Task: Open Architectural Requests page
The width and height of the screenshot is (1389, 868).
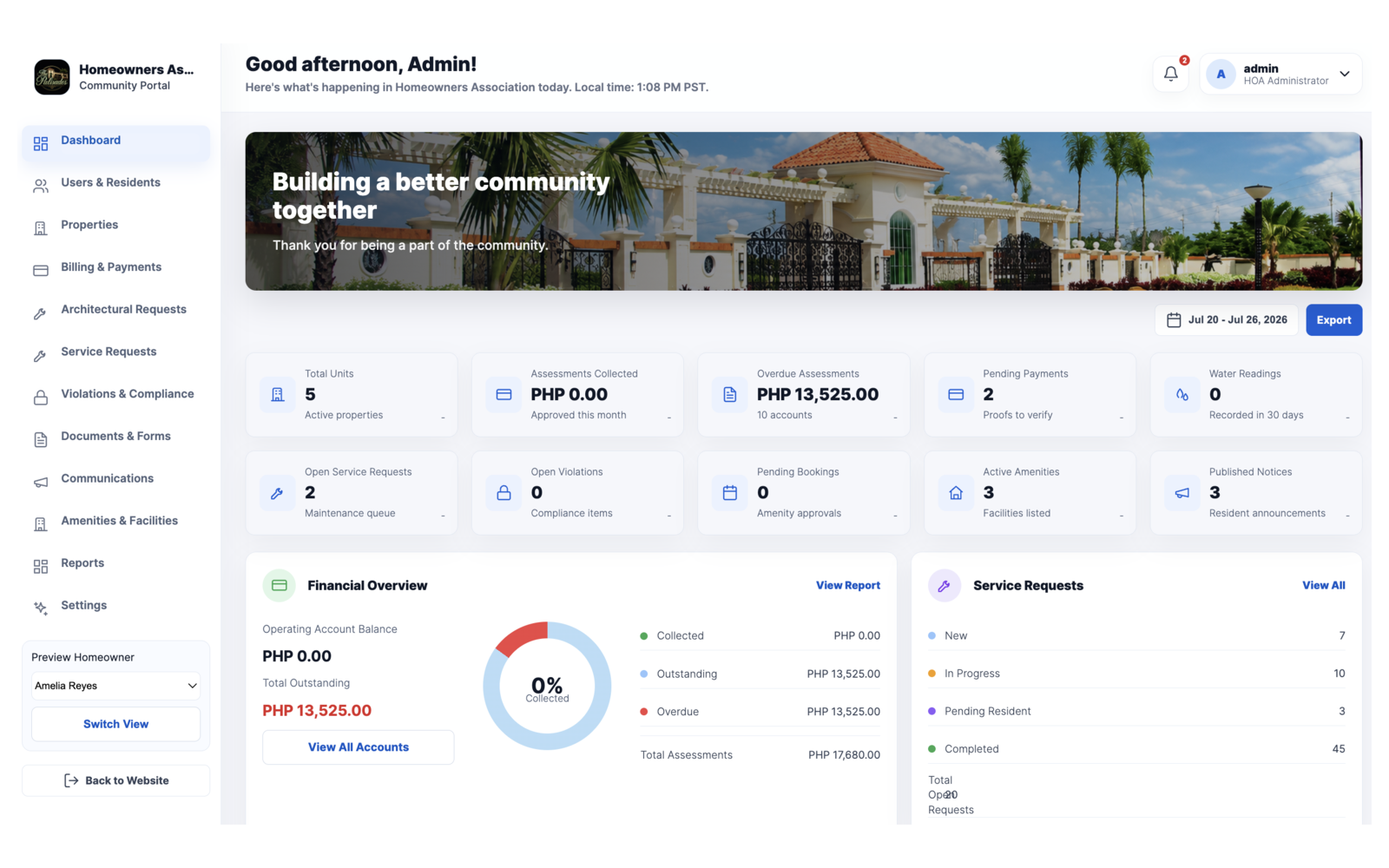Action: pyautogui.click(x=115, y=310)
